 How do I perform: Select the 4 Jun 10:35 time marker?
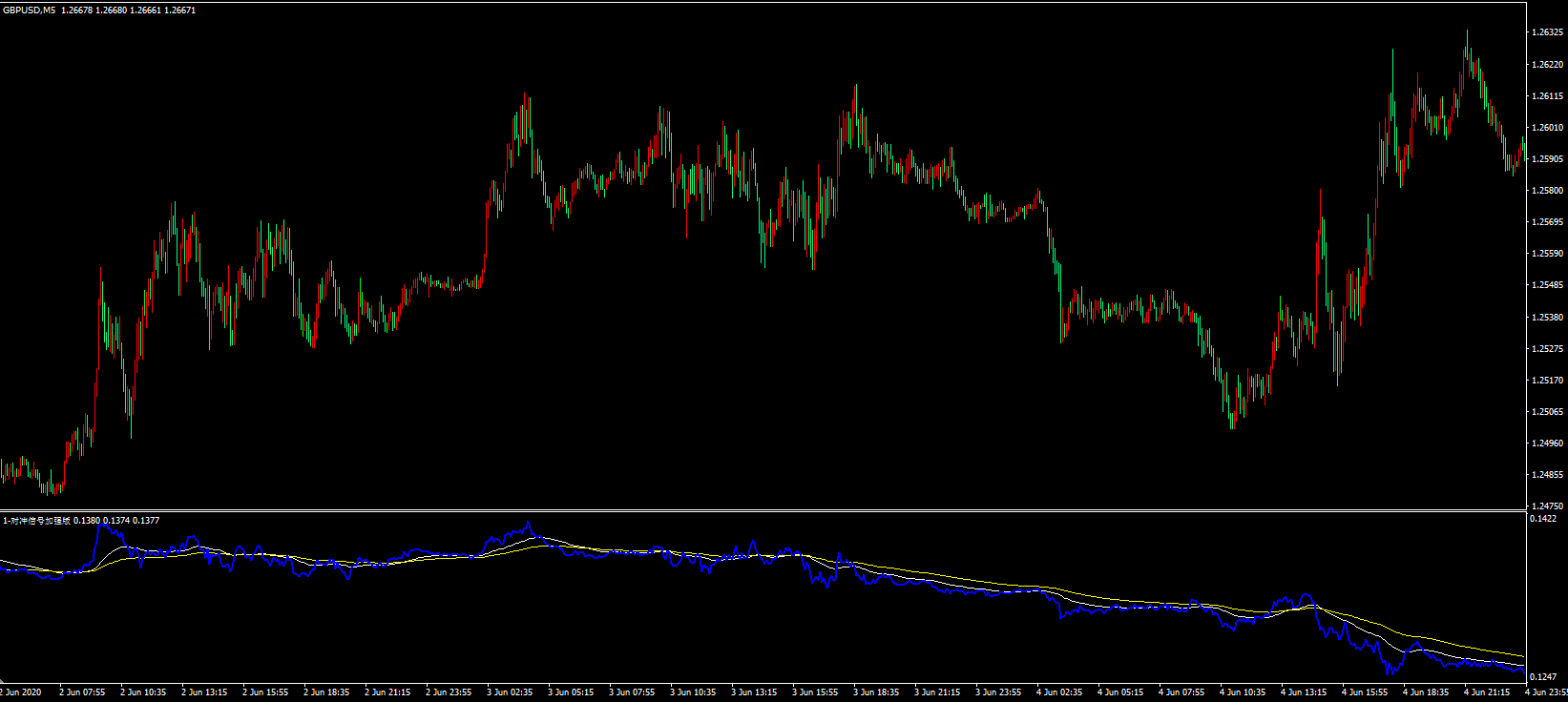1243,692
